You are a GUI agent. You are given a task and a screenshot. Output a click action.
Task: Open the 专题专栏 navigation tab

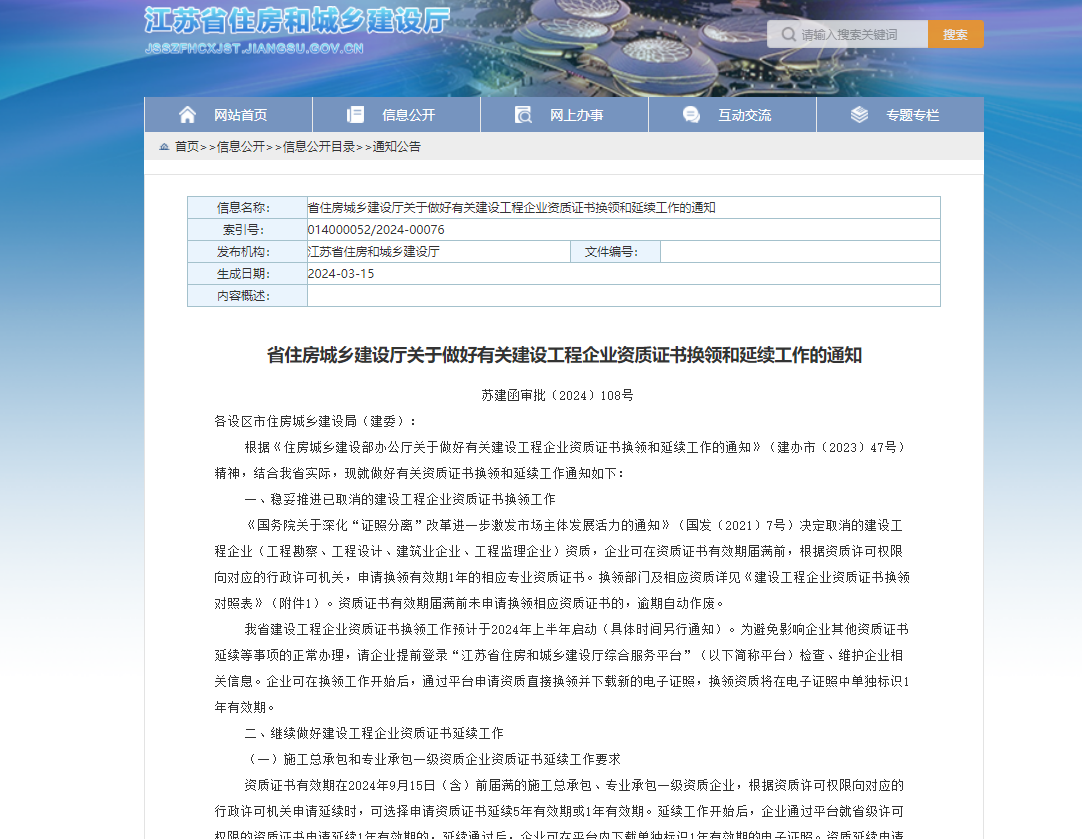(x=901, y=115)
